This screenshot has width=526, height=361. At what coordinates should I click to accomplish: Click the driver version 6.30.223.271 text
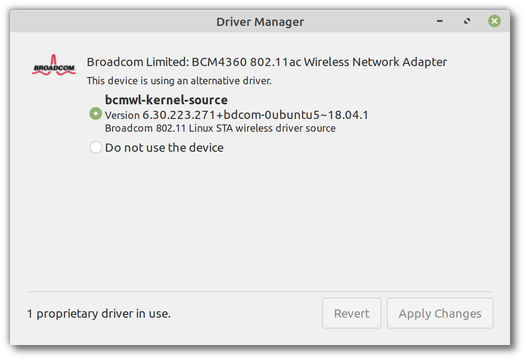[x=255, y=115]
